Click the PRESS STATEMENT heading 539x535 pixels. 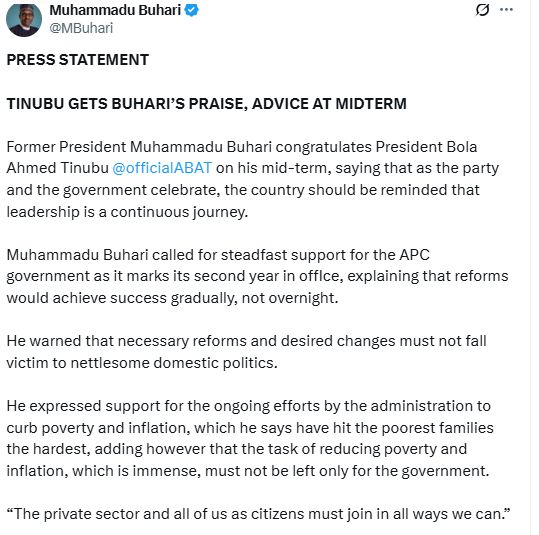(x=78, y=60)
